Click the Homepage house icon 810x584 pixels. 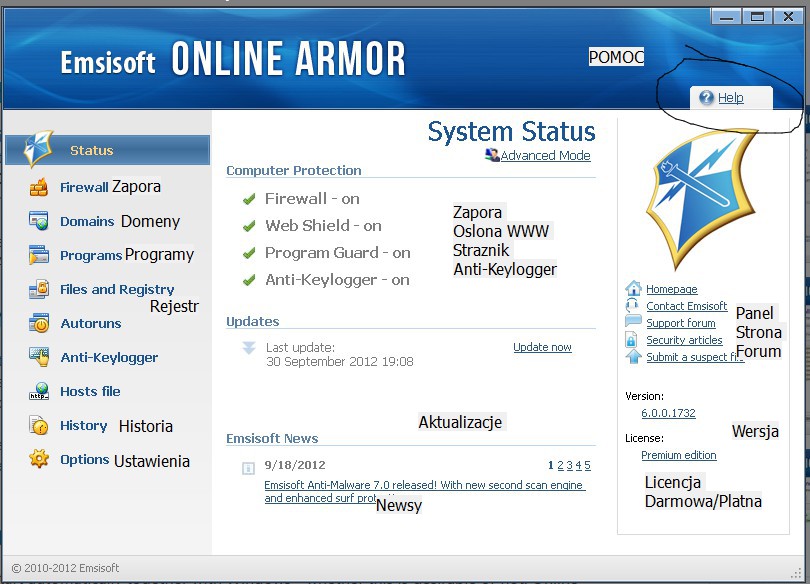point(633,288)
